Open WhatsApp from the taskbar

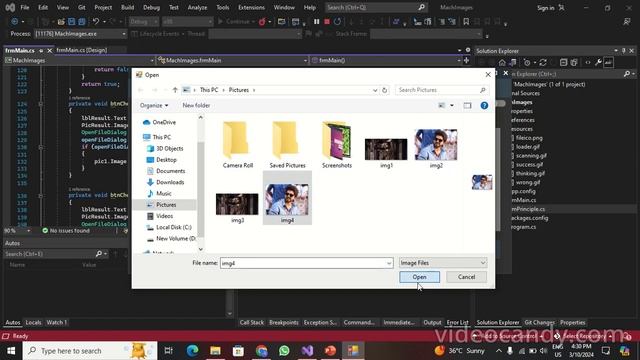tap(284, 351)
